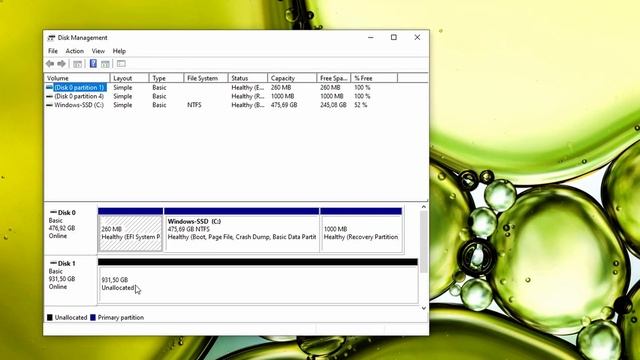Maximize the Disk Management window
This screenshot has height=360, width=640.
pyautogui.click(x=394, y=38)
